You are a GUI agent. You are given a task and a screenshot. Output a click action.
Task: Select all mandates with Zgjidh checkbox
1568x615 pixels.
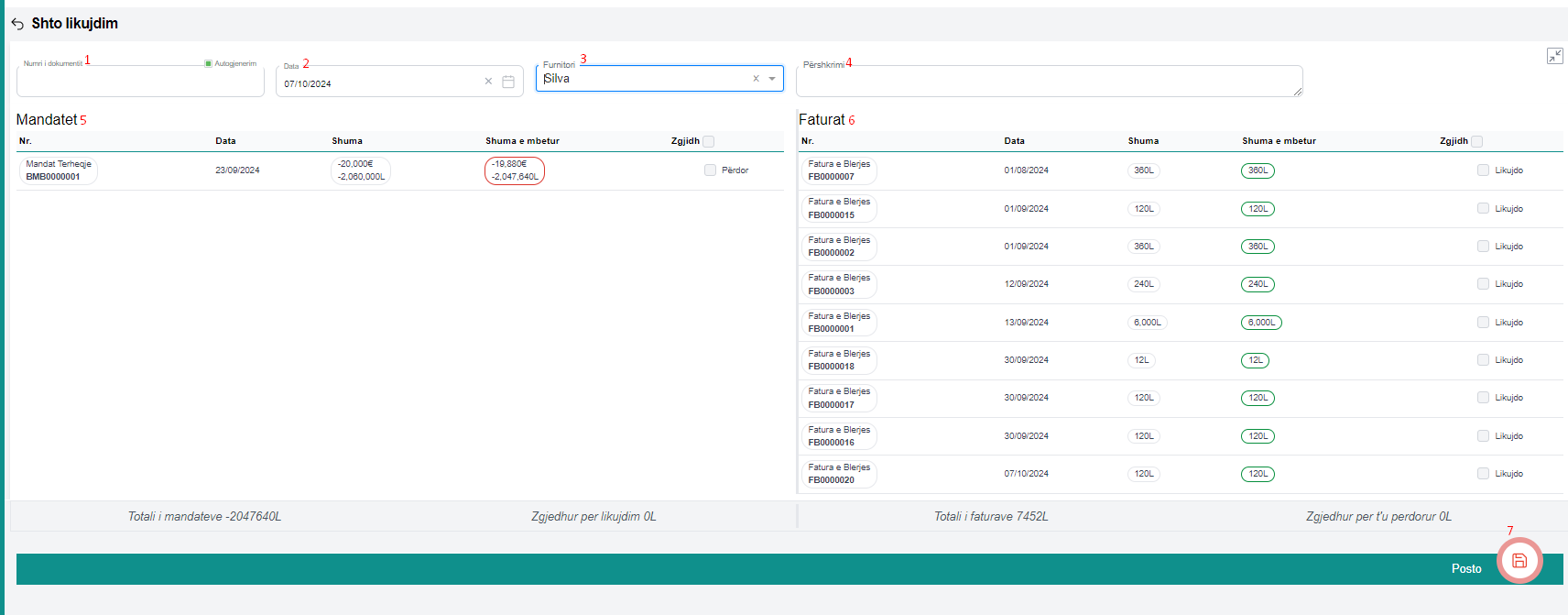pyautogui.click(x=708, y=141)
